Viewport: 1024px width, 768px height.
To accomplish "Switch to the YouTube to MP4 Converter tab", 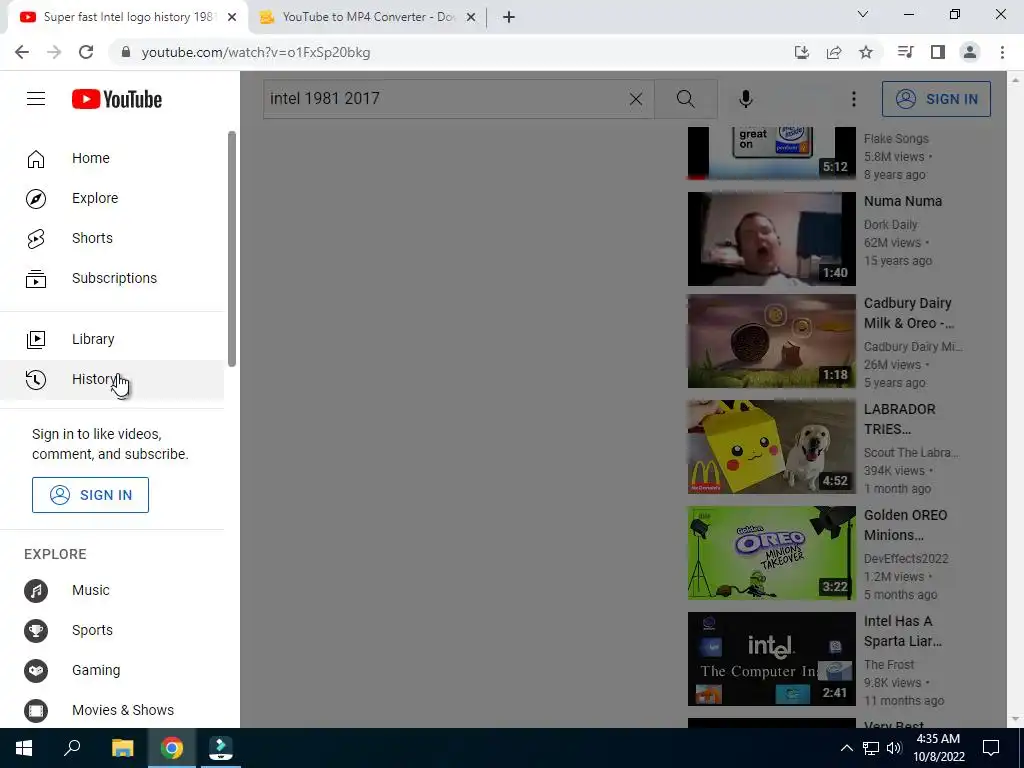I will [368, 17].
